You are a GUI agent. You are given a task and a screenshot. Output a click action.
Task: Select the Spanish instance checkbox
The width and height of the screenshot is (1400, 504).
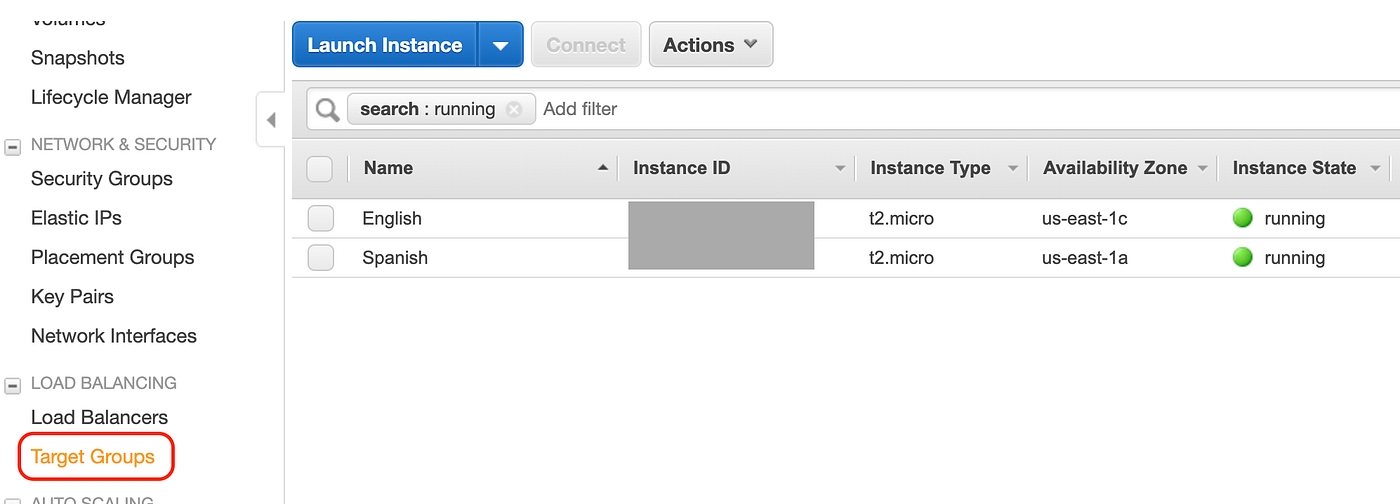point(320,257)
